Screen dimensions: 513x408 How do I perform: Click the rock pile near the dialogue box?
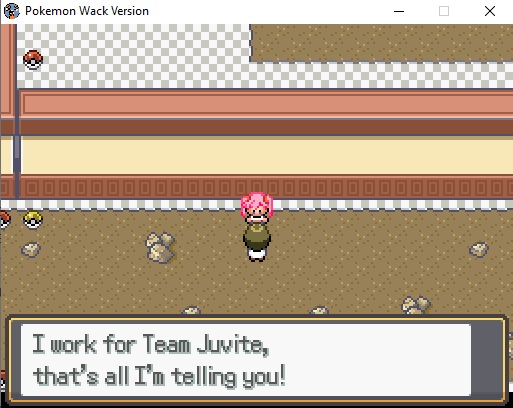pyautogui.click(x=416, y=305)
